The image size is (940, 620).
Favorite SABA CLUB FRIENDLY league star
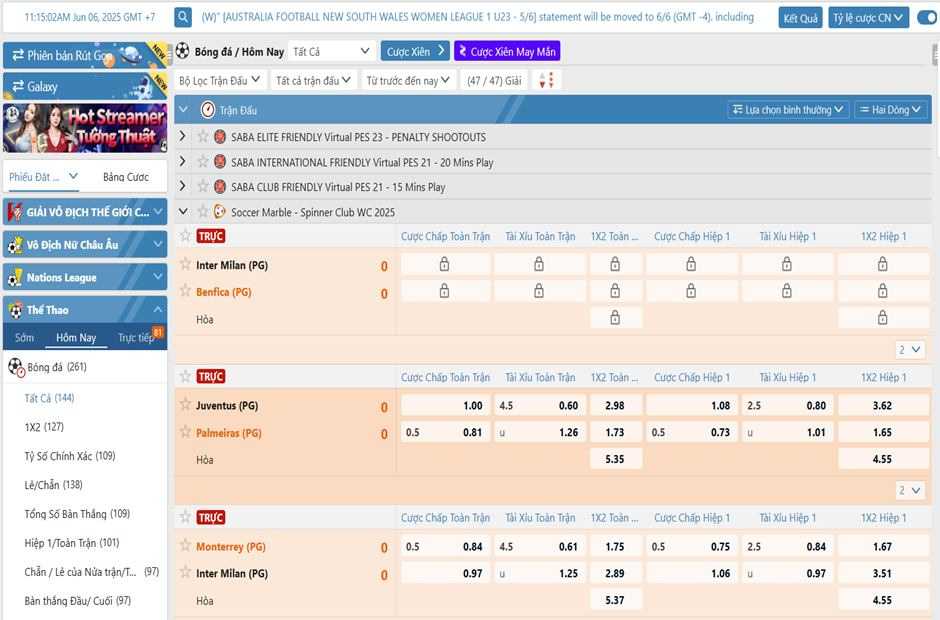click(203, 186)
